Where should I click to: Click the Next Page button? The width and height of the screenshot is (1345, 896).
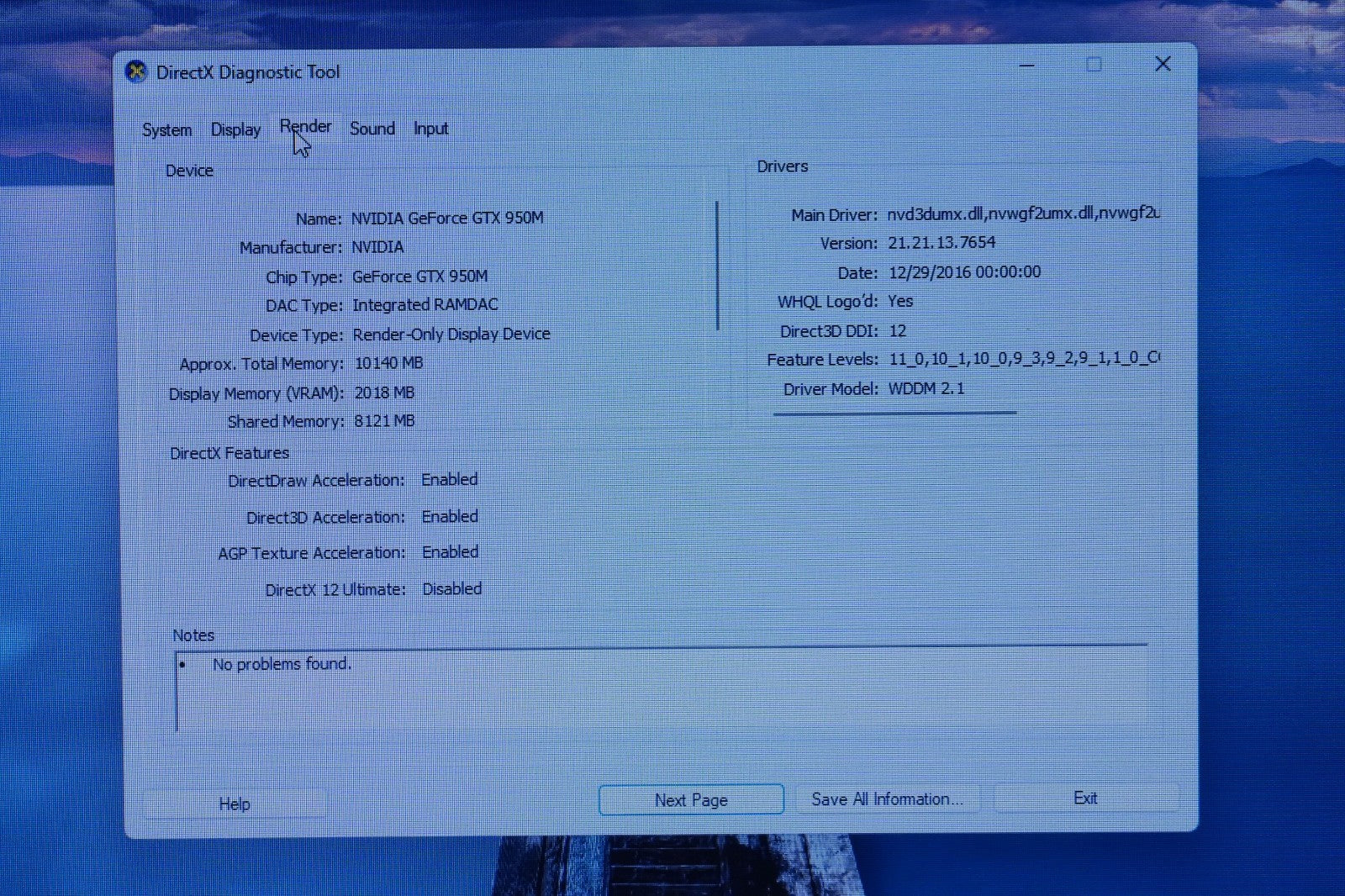pyautogui.click(x=690, y=799)
